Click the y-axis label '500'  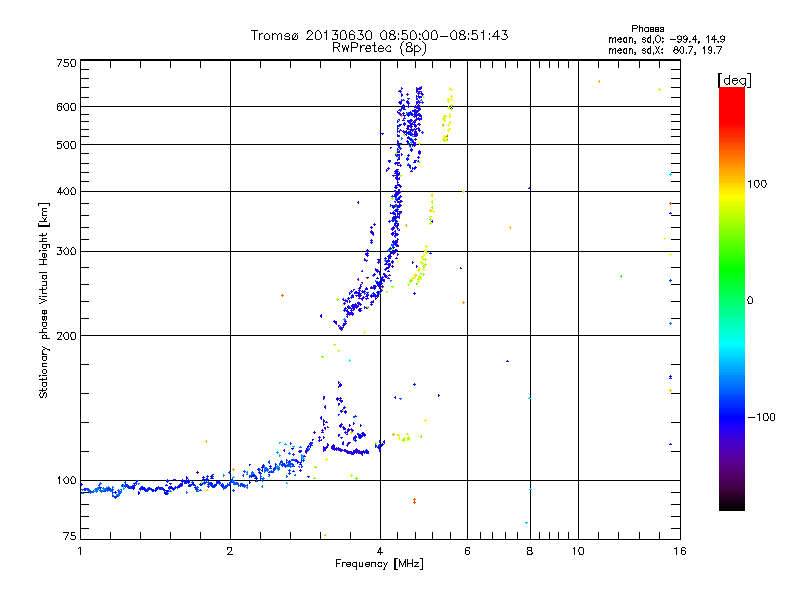pyautogui.click(x=66, y=145)
